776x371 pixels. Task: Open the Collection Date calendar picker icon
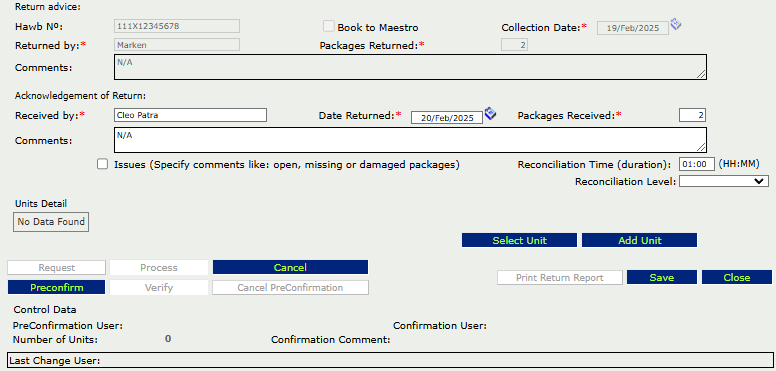click(x=676, y=24)
